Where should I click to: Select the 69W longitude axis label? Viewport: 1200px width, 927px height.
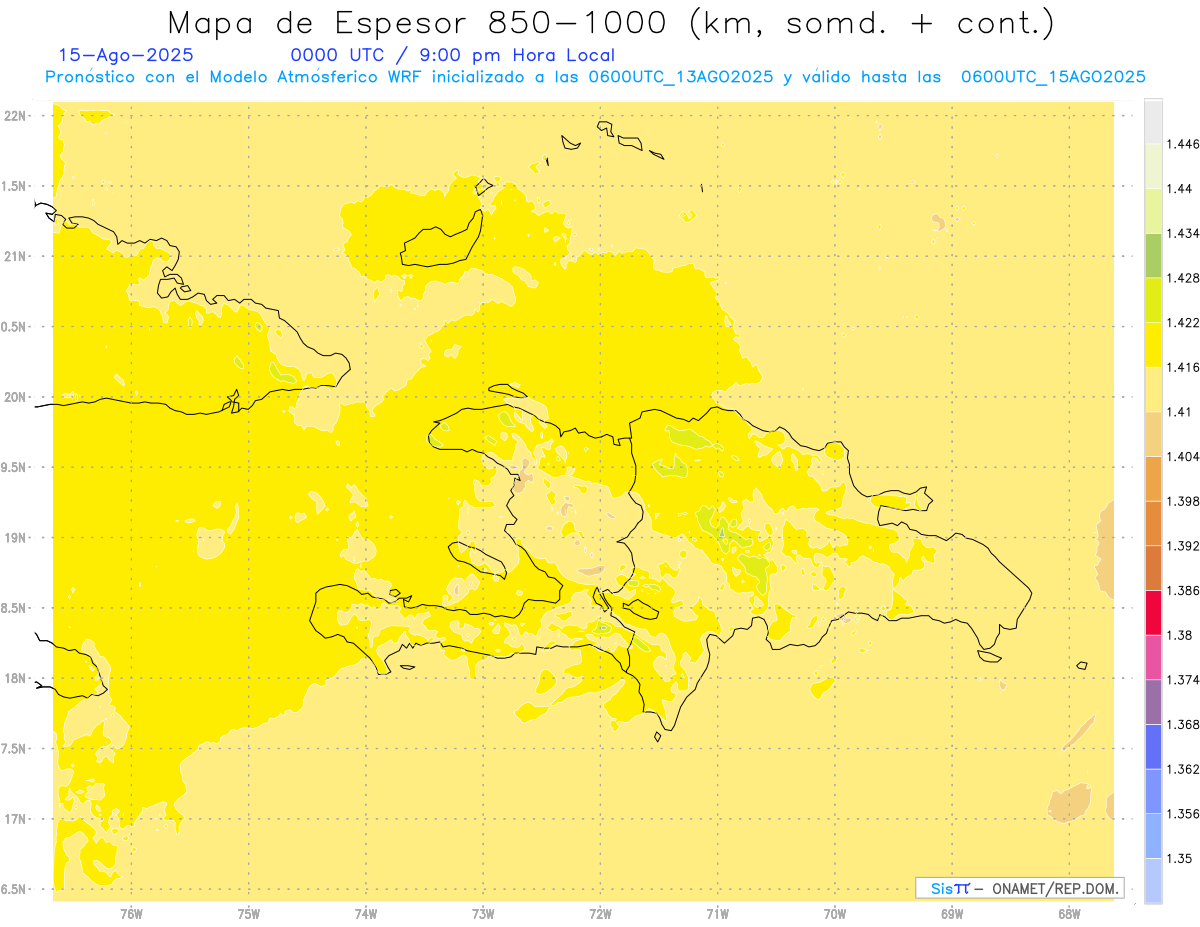click(952, 912)
